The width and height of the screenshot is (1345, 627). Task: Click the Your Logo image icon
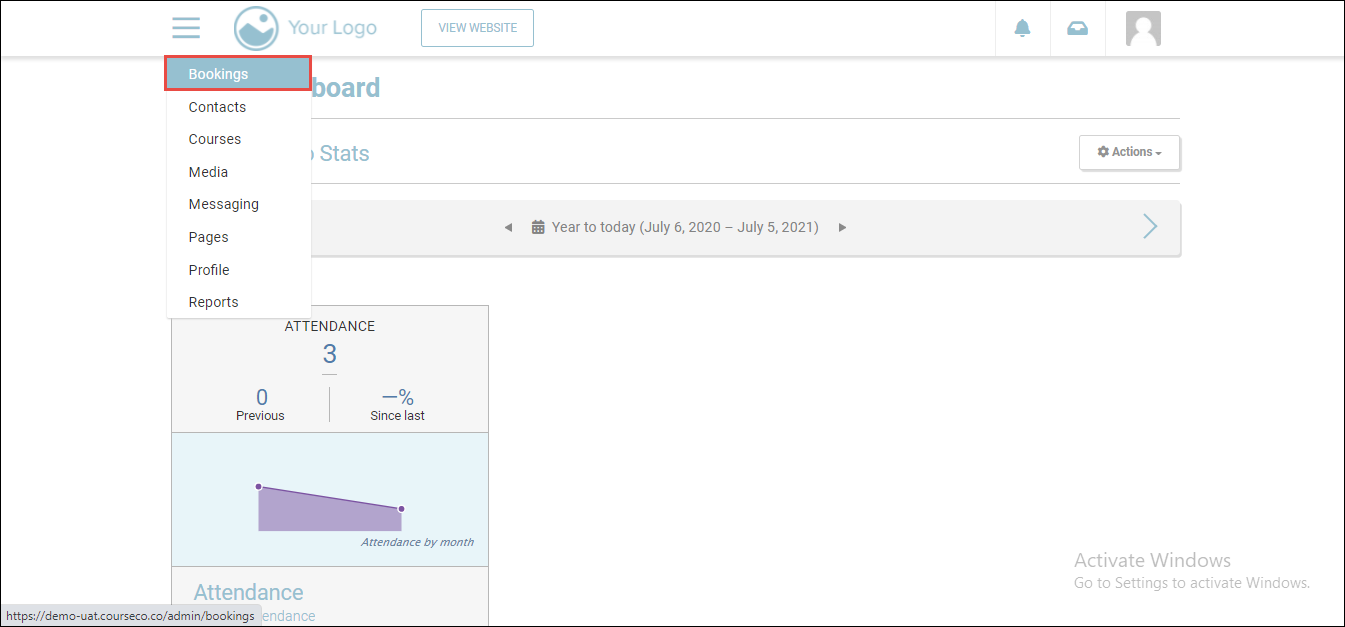pyautogui.click(x=256, y=28)
